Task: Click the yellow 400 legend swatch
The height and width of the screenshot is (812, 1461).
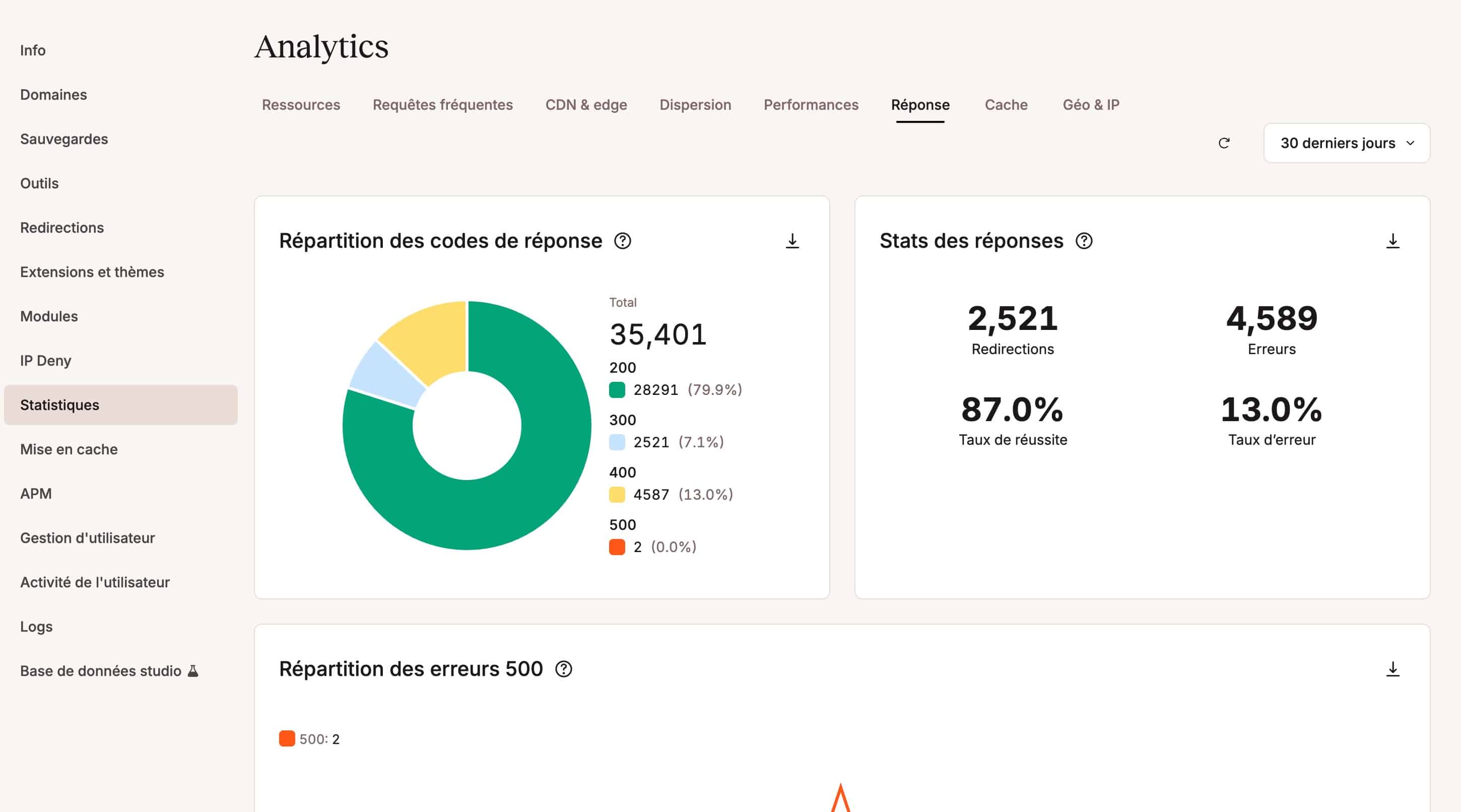Action: (617, 495)
